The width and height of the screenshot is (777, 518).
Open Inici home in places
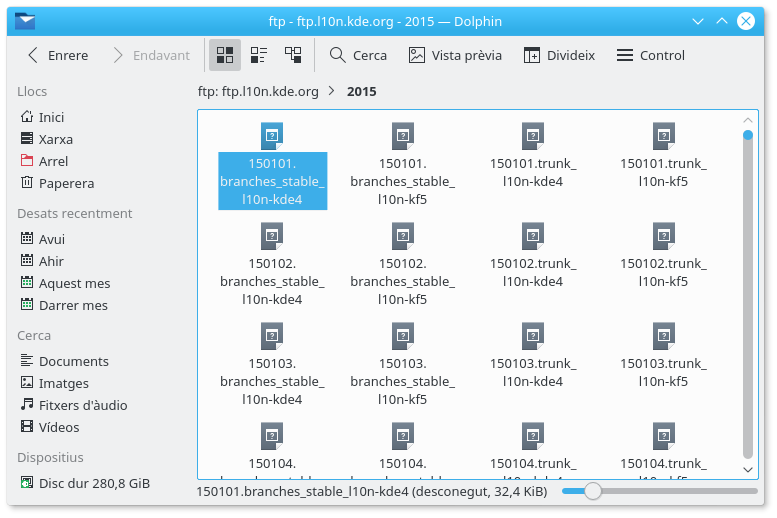(x=51, y=117)
